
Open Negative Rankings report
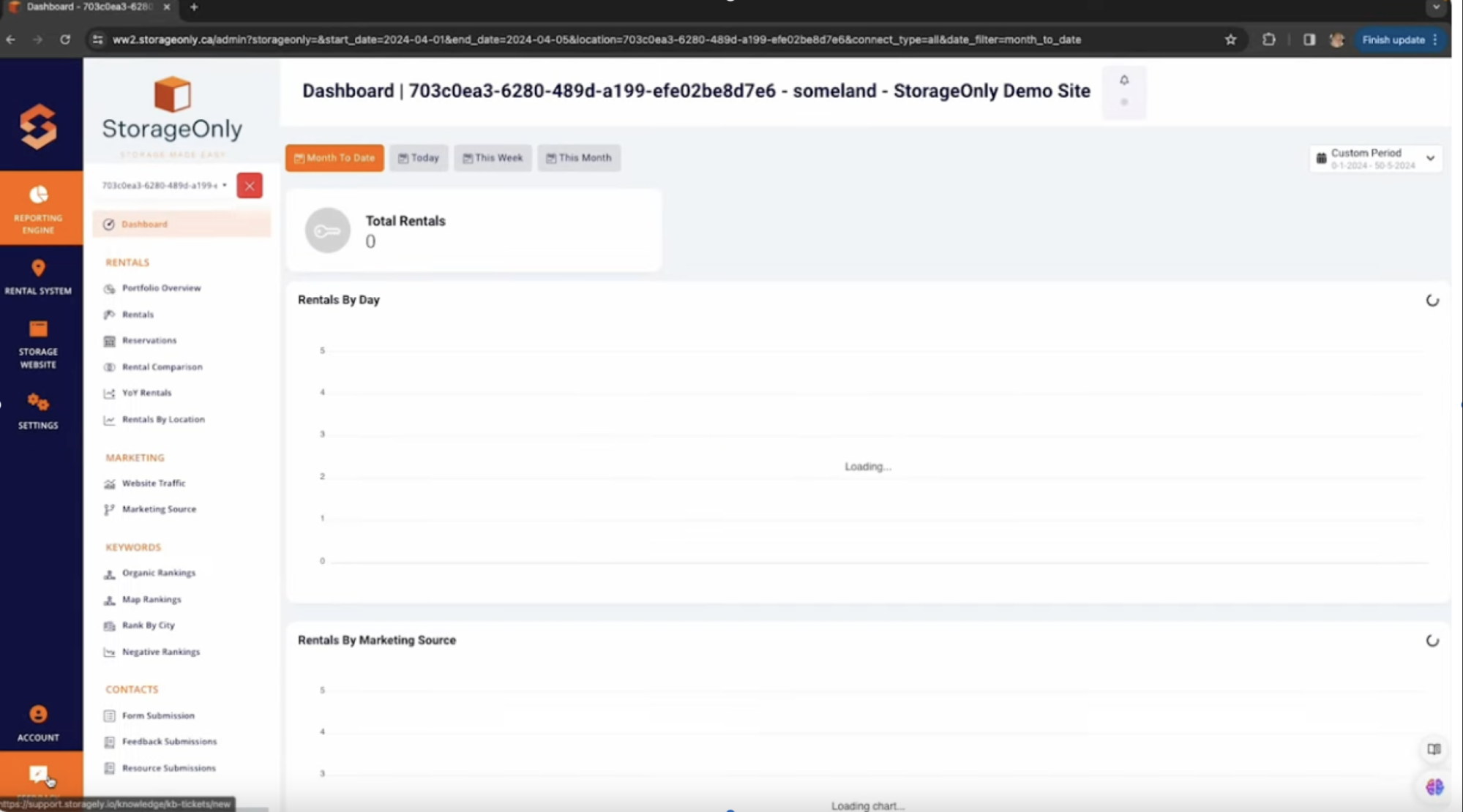click(x=160, y=652)
